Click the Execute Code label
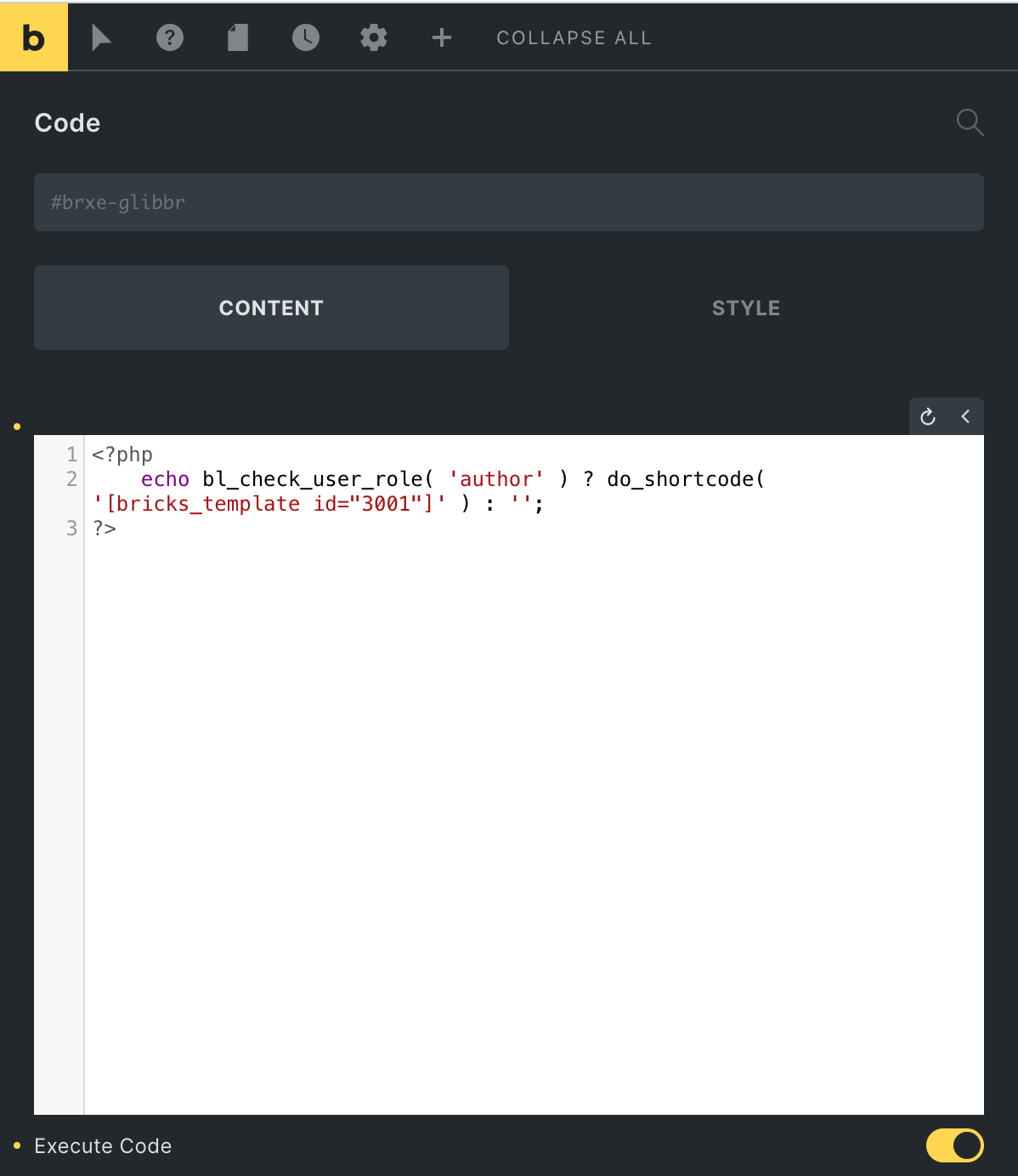1018x1176 pixels. click(x=103, y=1146)
